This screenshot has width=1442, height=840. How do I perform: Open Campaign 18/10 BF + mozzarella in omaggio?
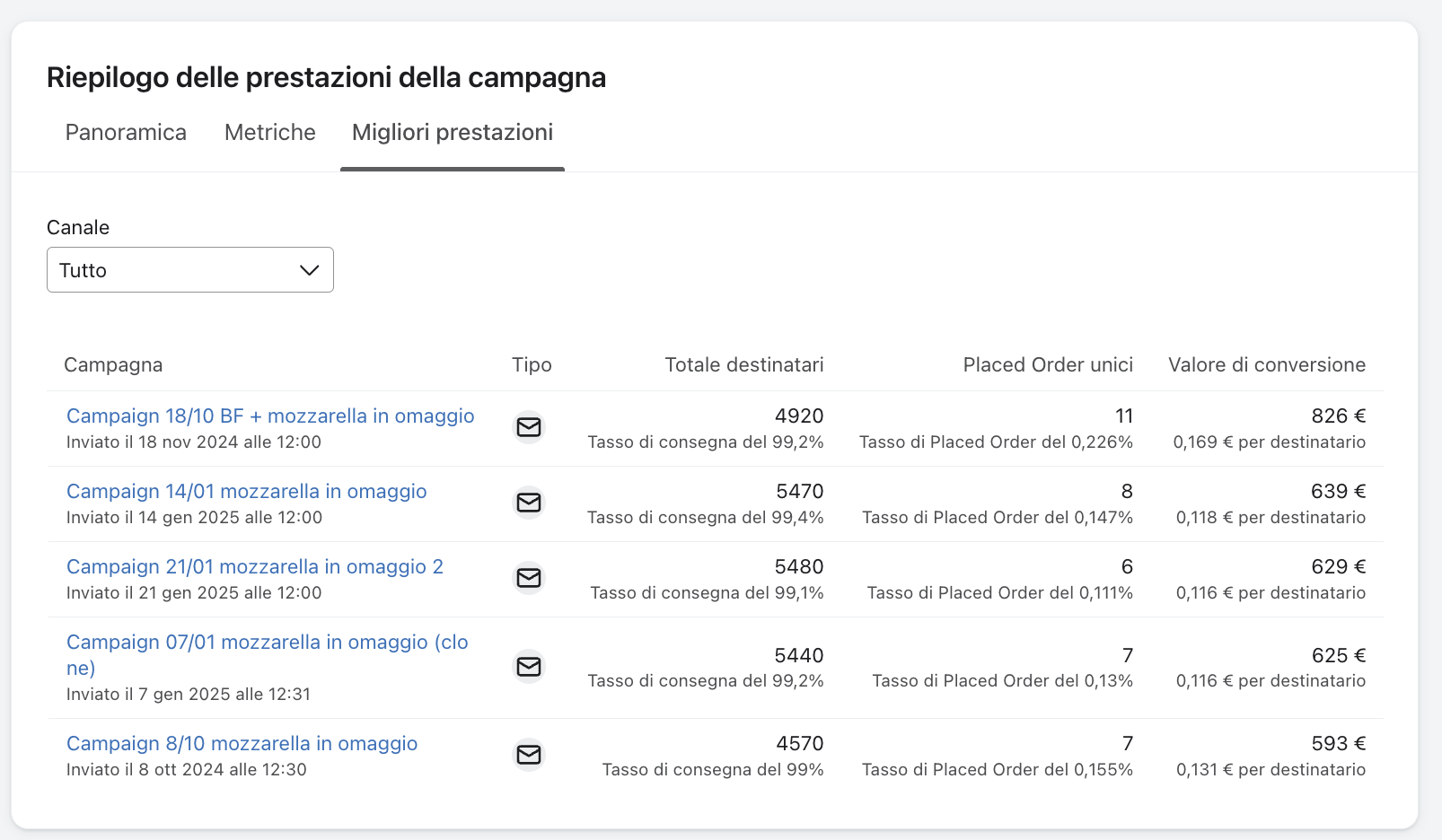pos(270,416)
